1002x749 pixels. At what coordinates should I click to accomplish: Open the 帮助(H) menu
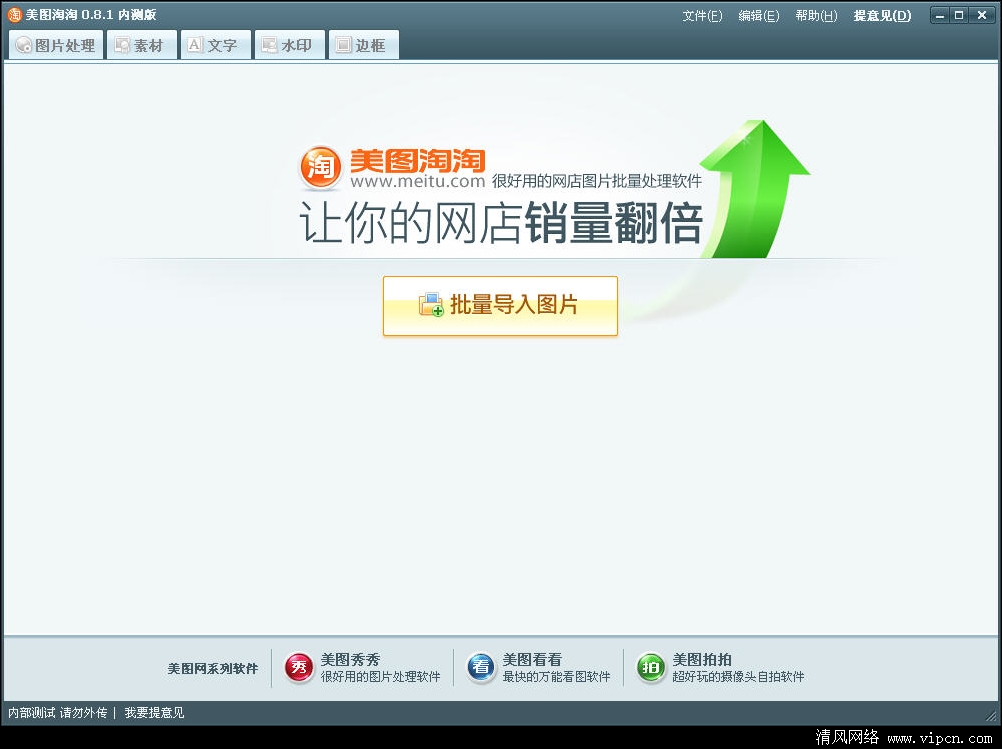[x=816, y=15]
